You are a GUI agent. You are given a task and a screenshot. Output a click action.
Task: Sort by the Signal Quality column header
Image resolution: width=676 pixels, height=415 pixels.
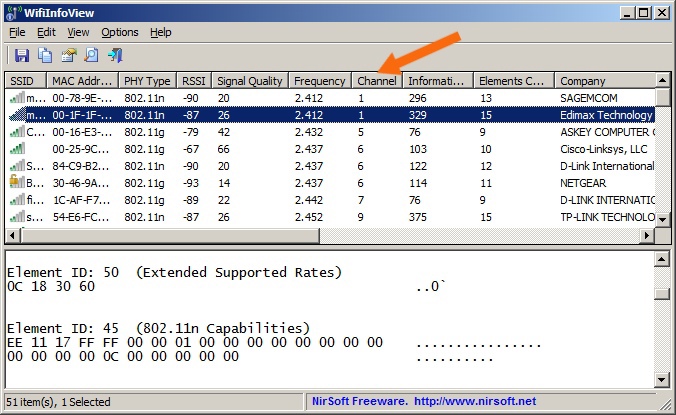(x=250, y=81)
